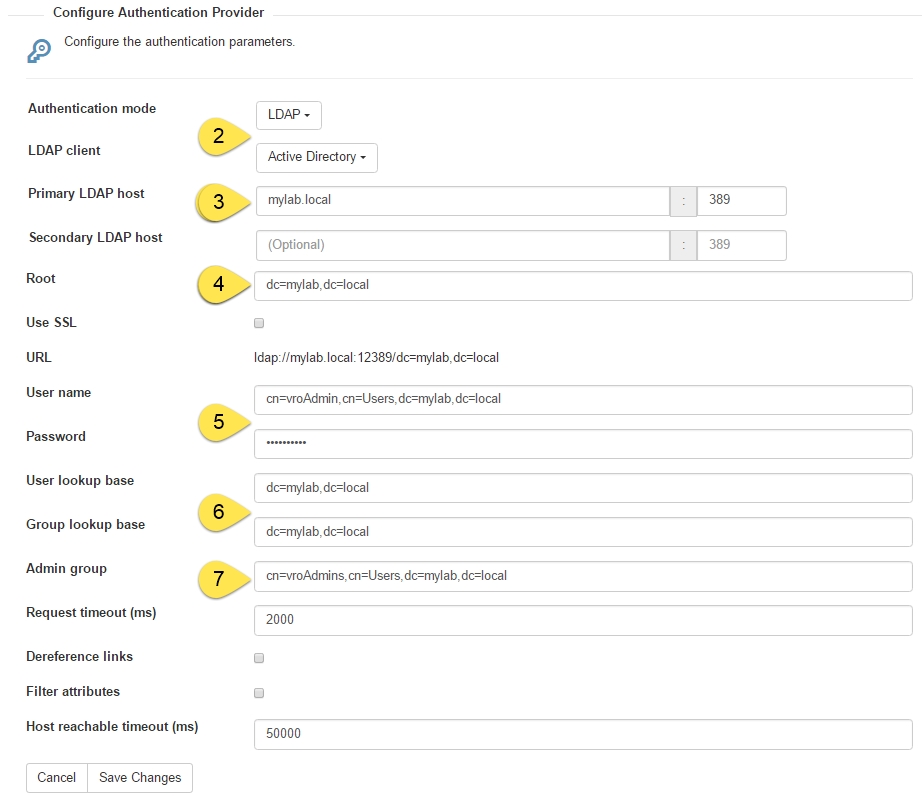Click the yellow step 4 callout marker
The height and width of the screenshot is (796, 922).
(x=220, y=285)
